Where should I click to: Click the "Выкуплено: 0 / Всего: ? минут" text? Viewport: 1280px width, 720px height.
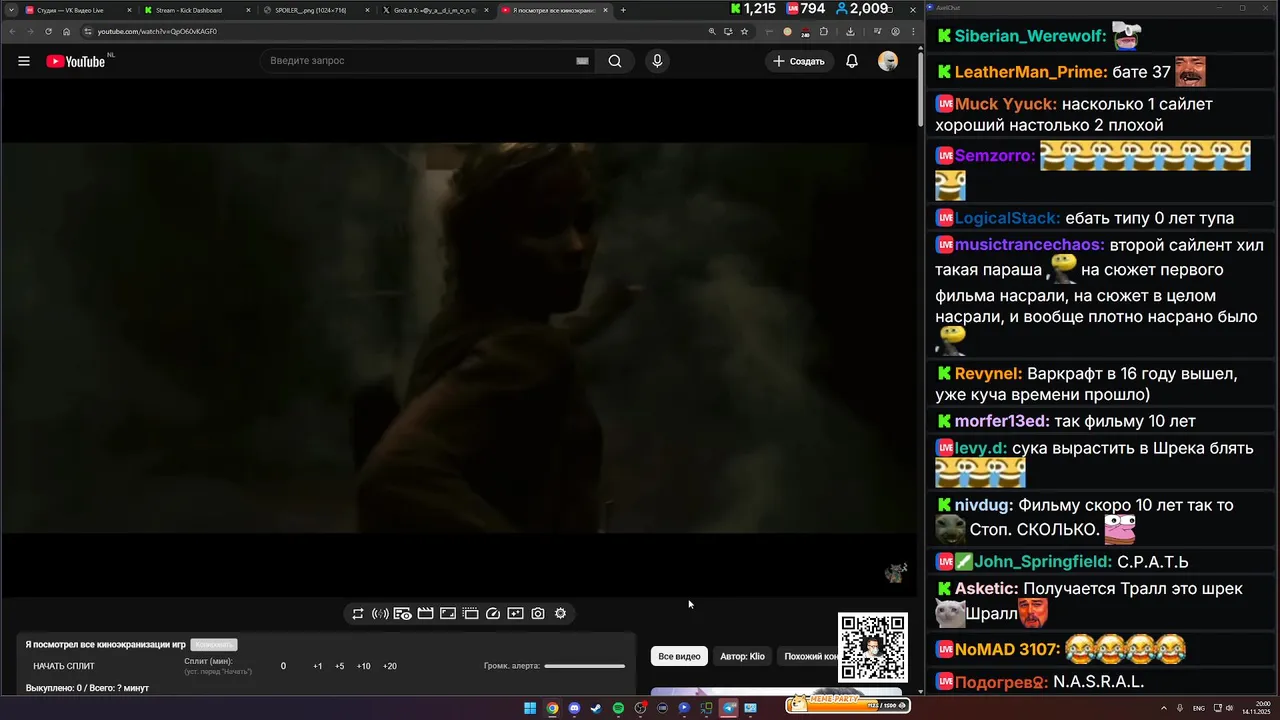(x=87, y=688)
